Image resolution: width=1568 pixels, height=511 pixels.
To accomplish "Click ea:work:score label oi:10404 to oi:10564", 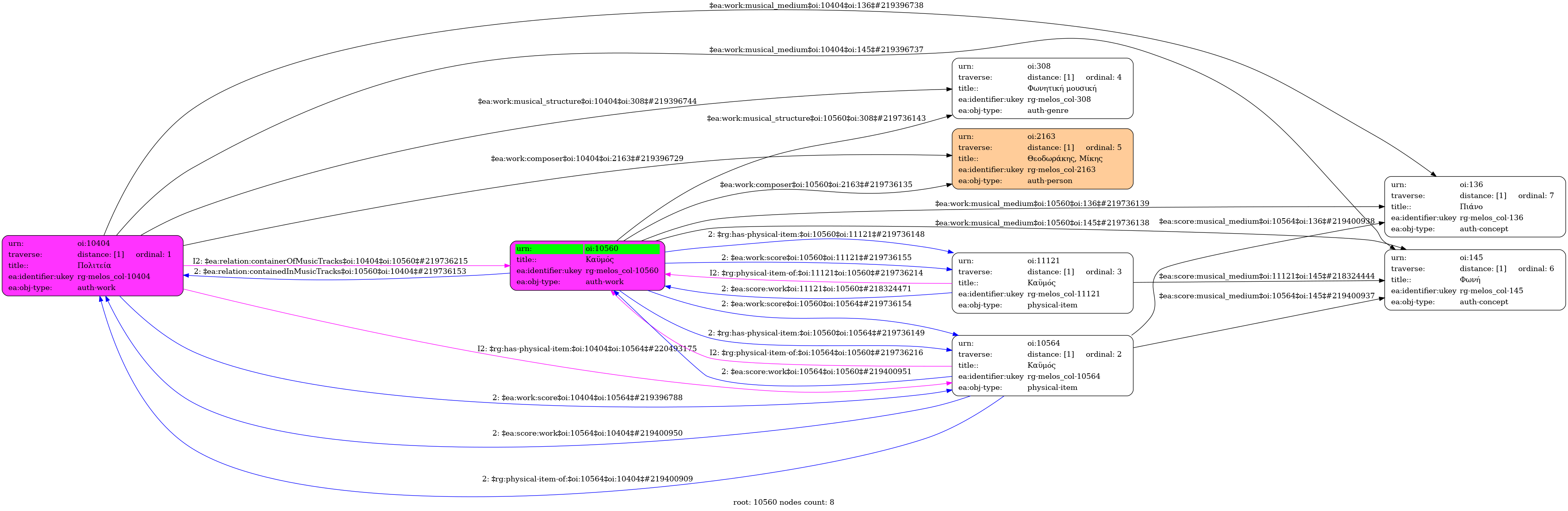I will [x=588, y=398].
